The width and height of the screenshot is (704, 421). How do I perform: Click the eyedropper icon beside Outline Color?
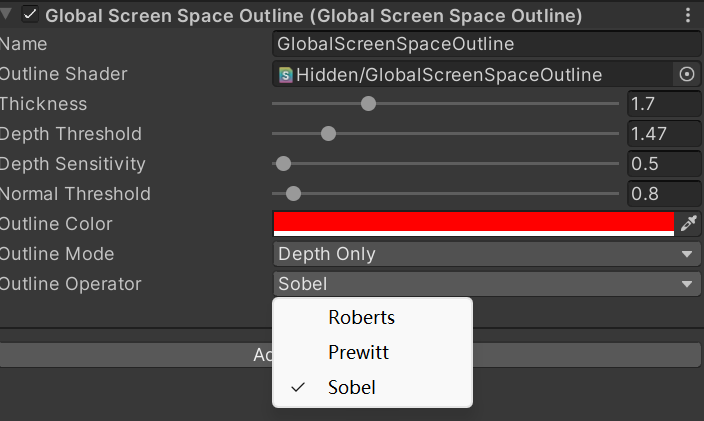pos(687,224)
